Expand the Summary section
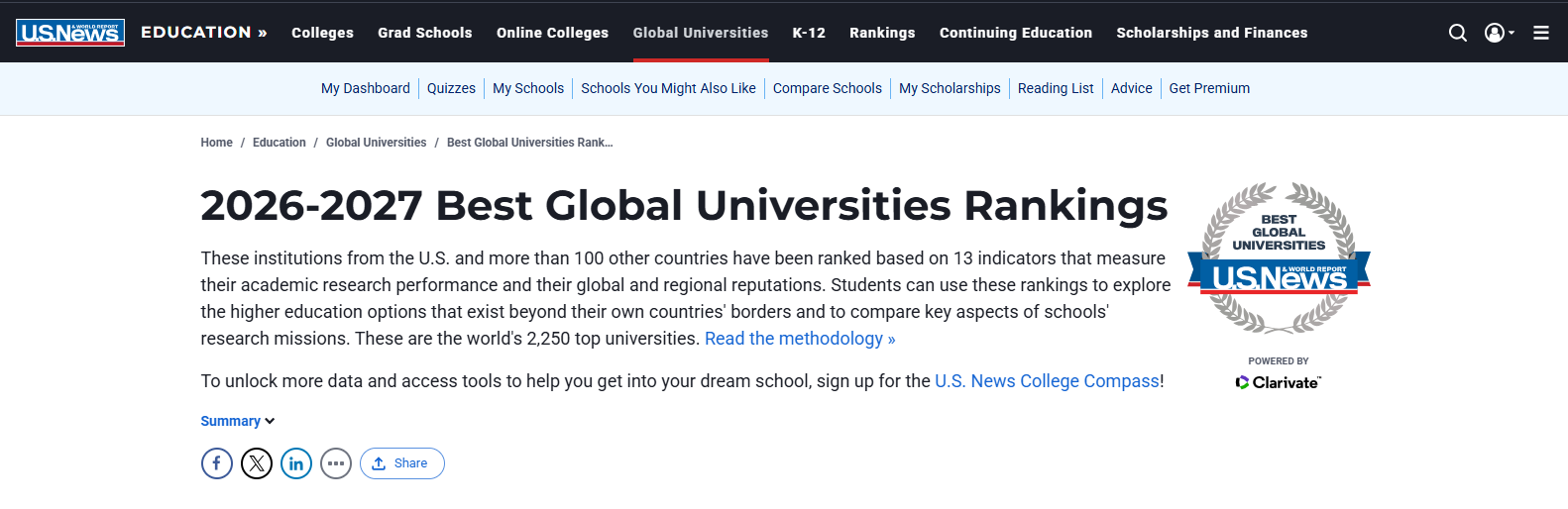The image size is (1568, 509). click(238, 421)
